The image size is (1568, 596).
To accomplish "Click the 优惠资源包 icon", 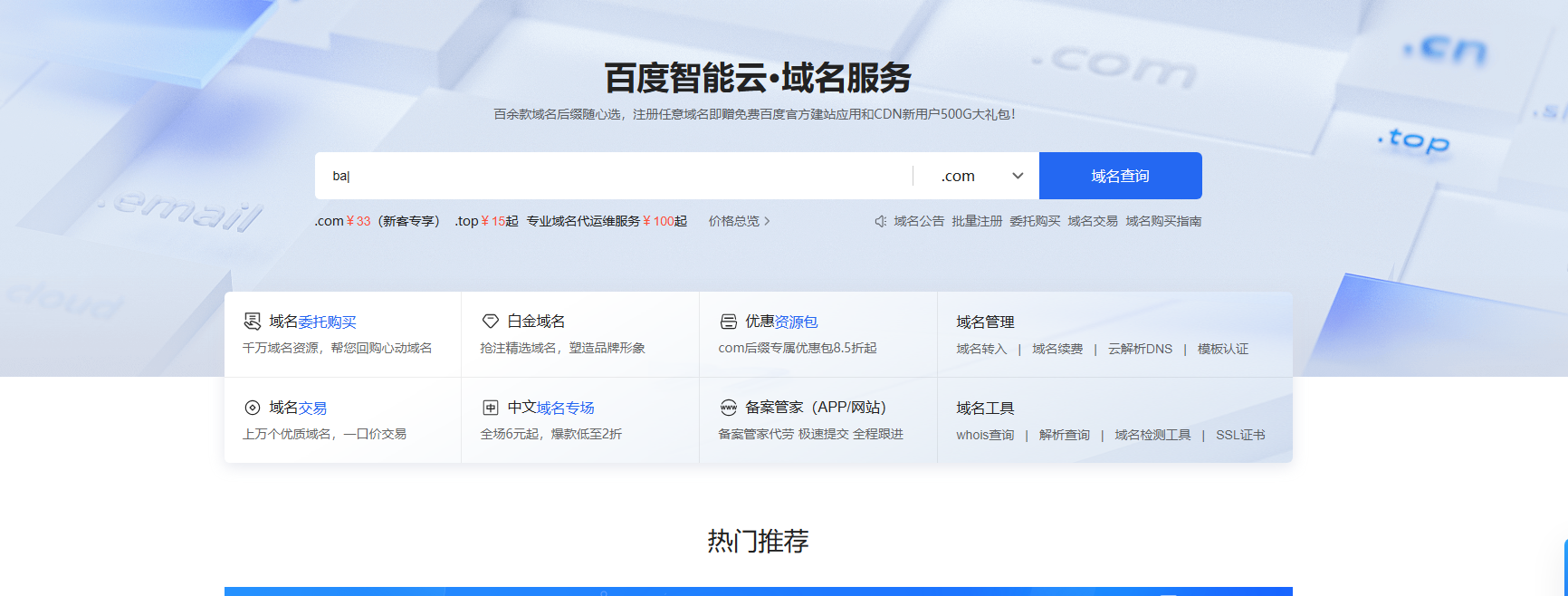I will [x=729, y=322].
